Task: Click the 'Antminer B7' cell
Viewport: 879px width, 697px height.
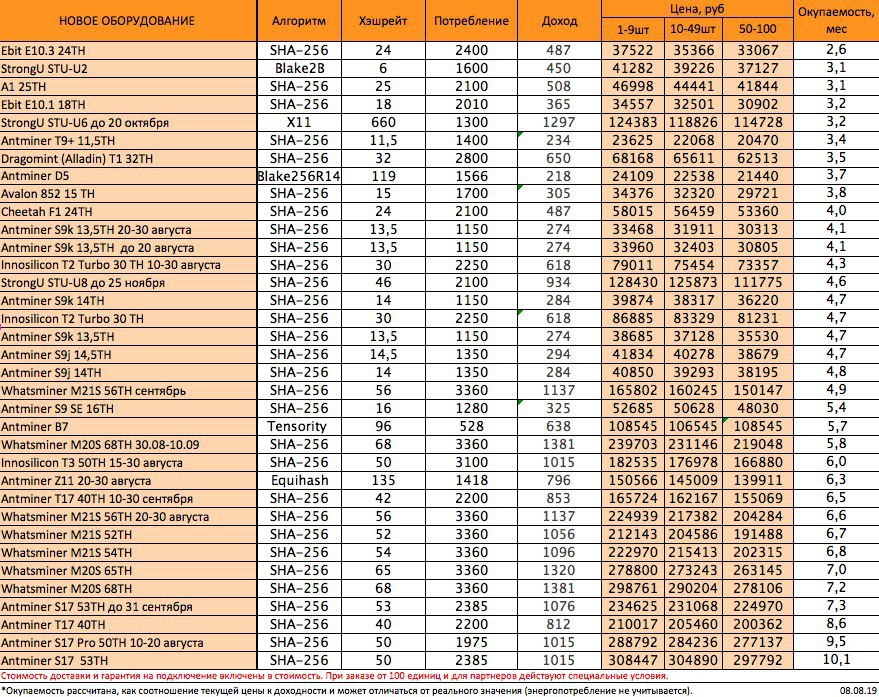Action: (128, 426)
